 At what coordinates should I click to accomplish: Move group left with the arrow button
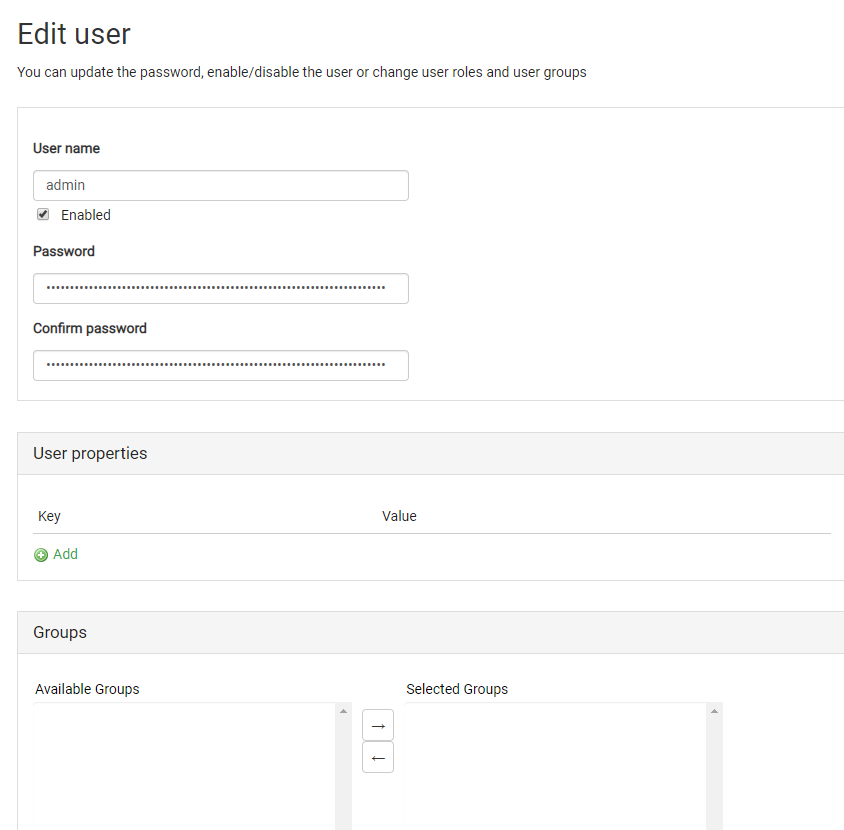point(378,757)
